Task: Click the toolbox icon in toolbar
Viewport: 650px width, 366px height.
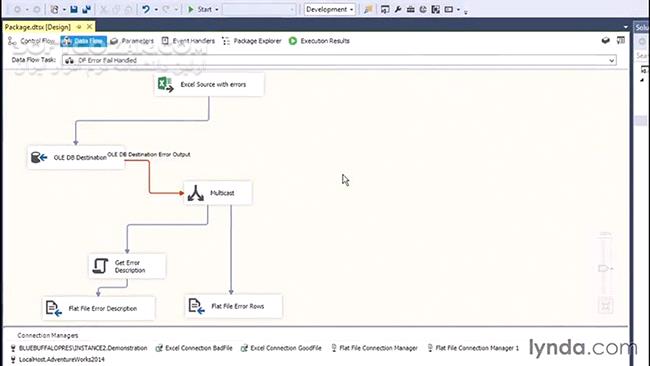Action: pos(410,9)
